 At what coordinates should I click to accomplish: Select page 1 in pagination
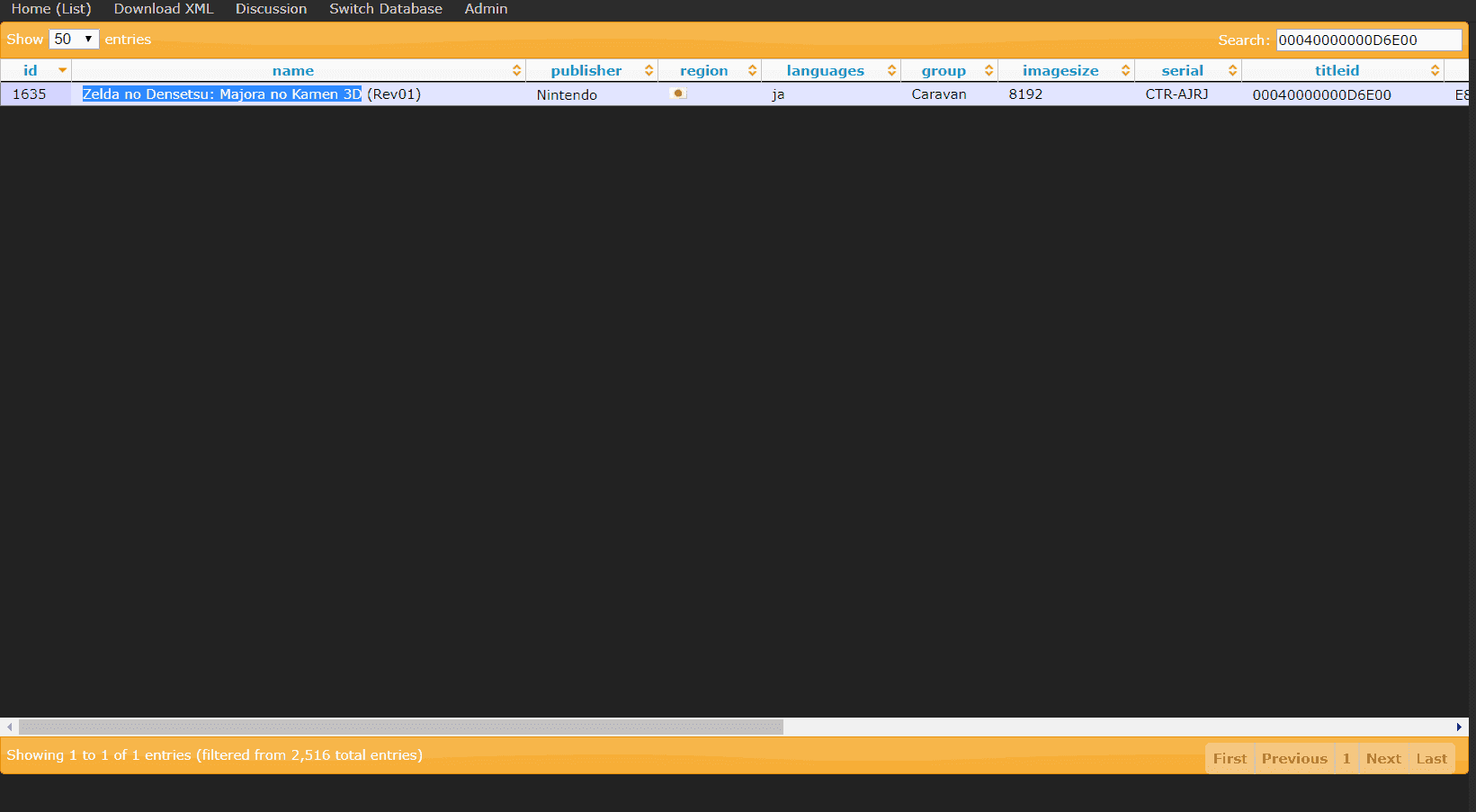[1346, 758]
